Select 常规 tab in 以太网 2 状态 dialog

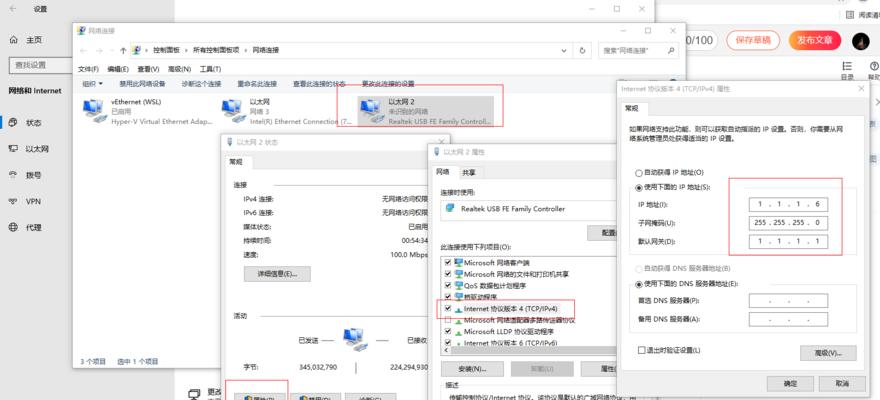click(x=236, y=162)
